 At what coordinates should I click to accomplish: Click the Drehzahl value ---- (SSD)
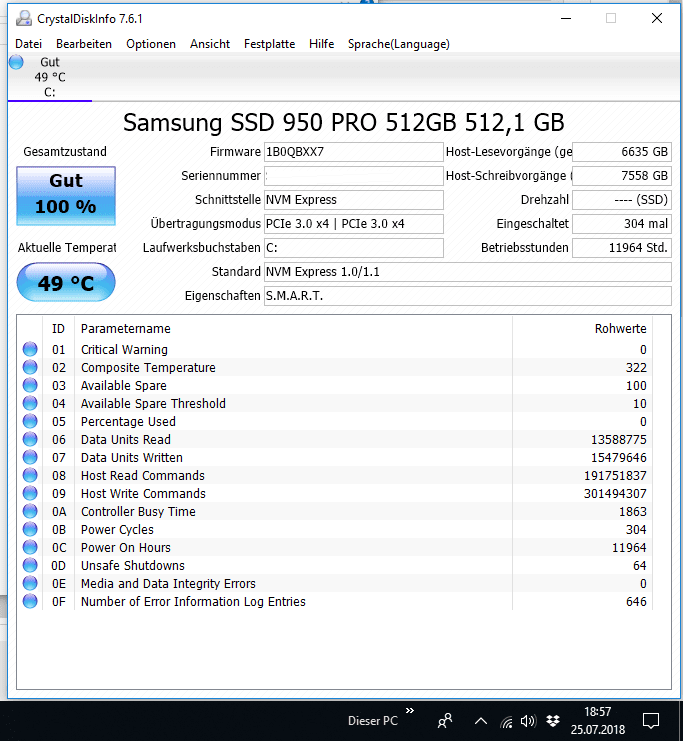pos(622,200)
